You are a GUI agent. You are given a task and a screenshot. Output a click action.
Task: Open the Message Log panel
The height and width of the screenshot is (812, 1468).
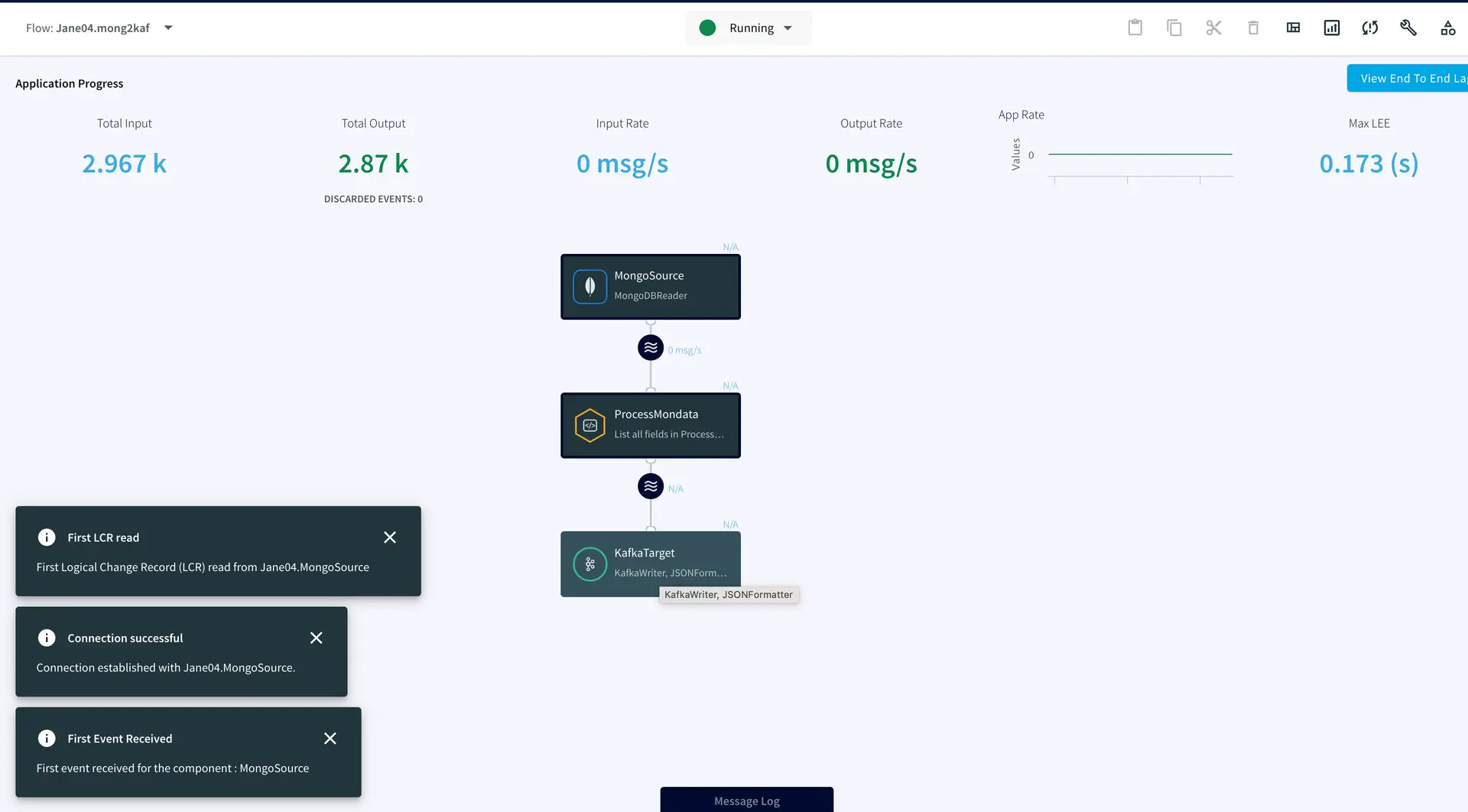746,801
